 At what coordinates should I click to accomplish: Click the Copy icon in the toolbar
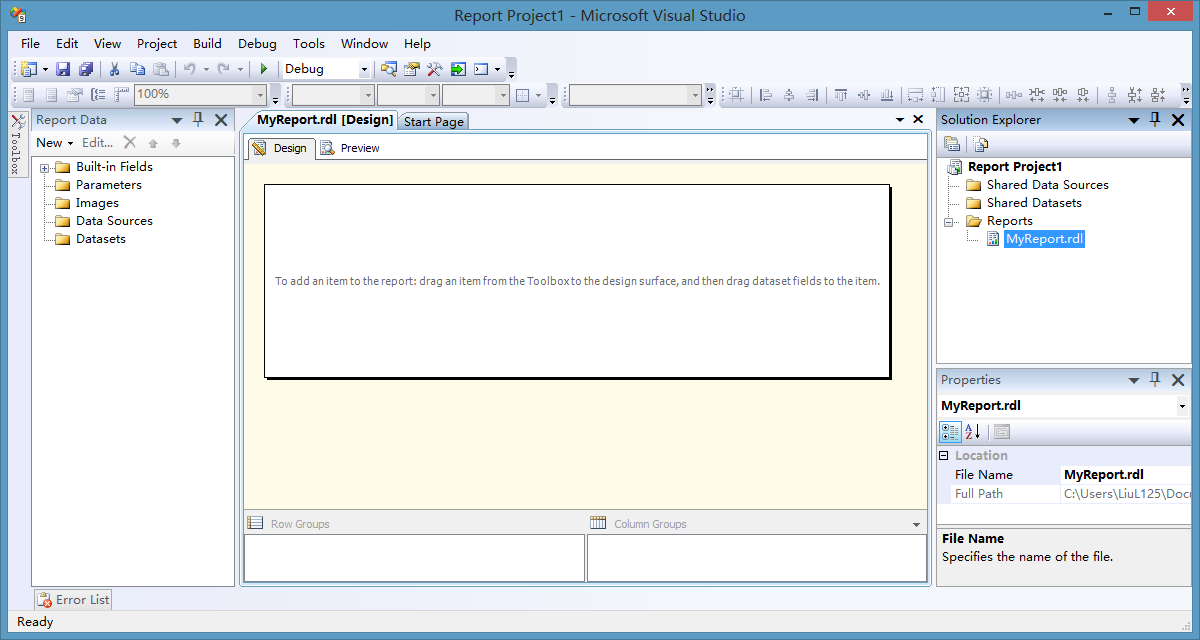pyautogui.click(x=137, y=69)
